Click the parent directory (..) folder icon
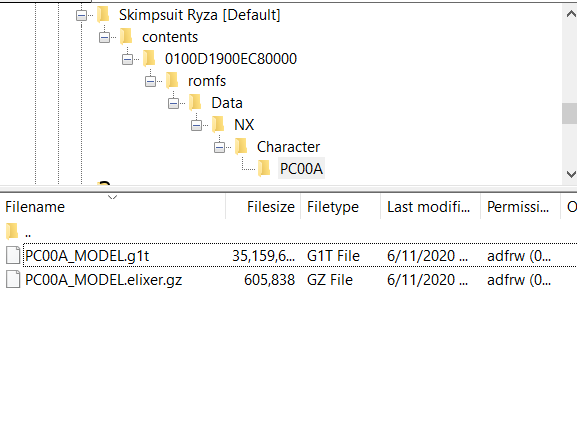Screen dimensions: 577x438 click(12, 232)
